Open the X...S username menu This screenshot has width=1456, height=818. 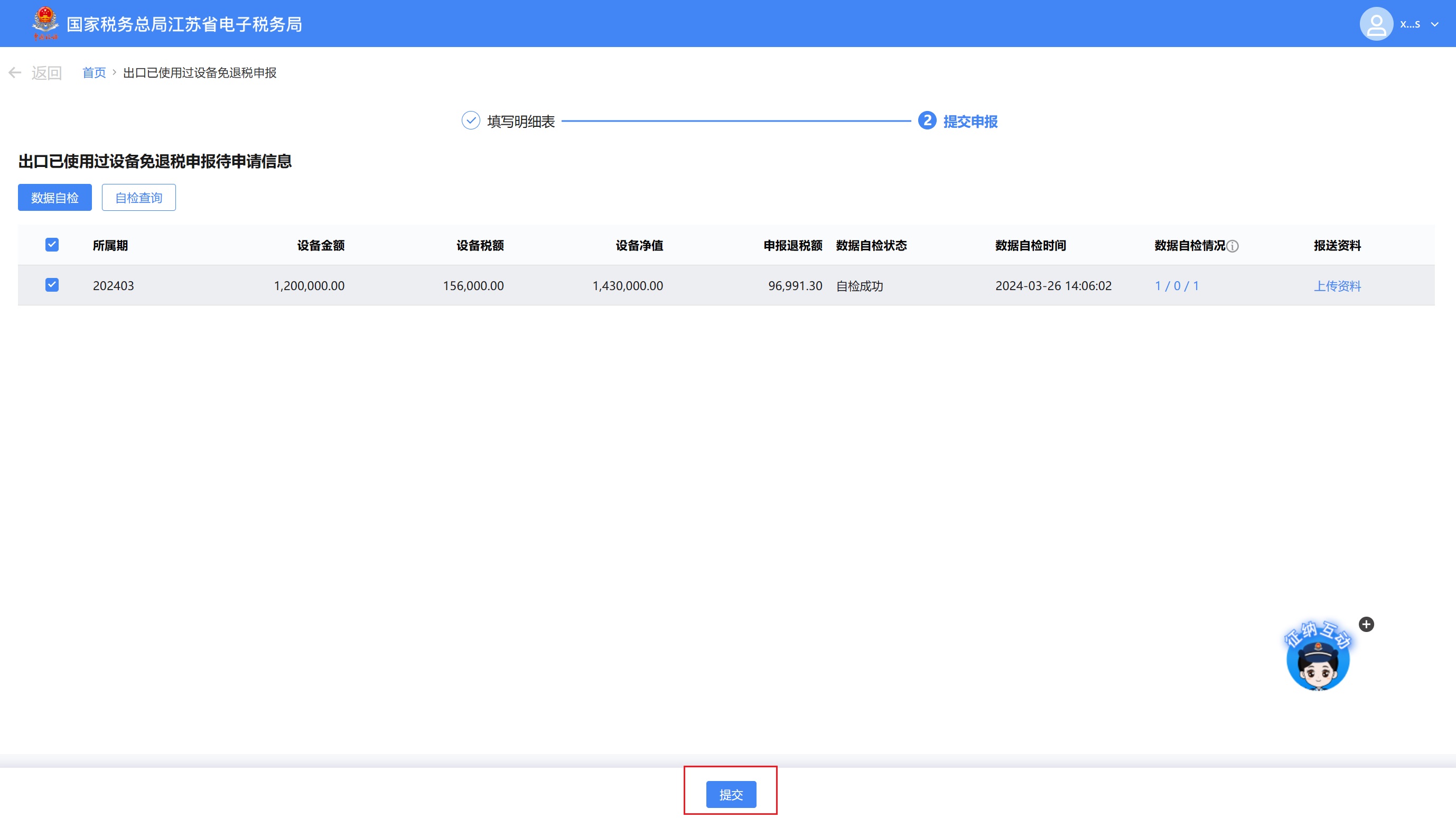click(x=1410, y=24)
